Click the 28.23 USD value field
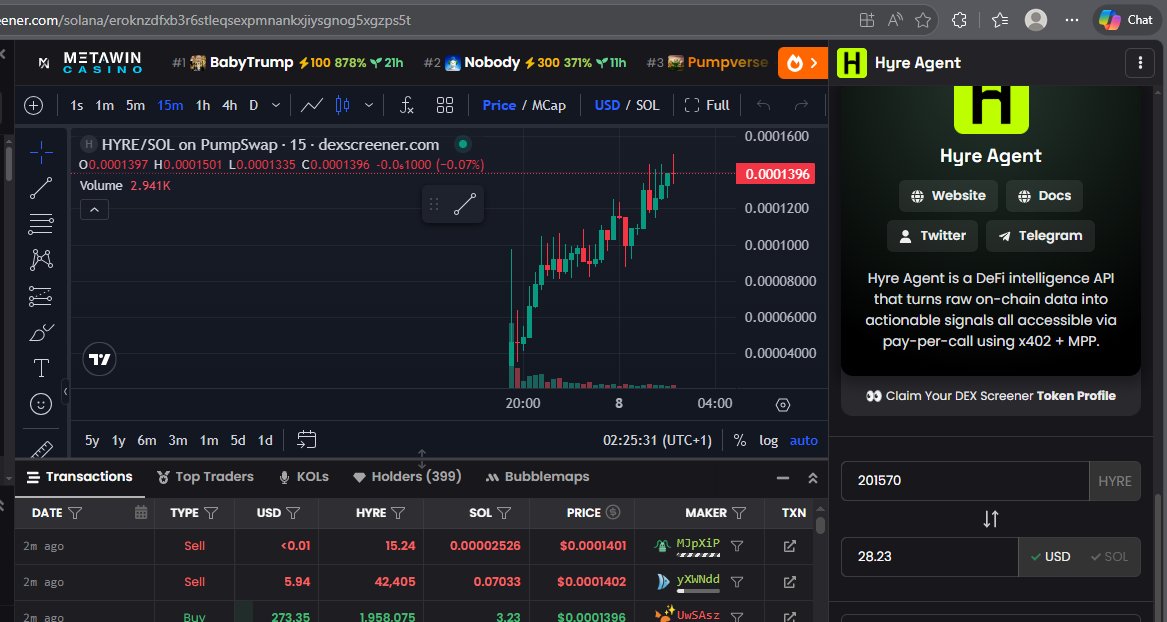Screen dimensions: 1167x622 coord(930,557)
